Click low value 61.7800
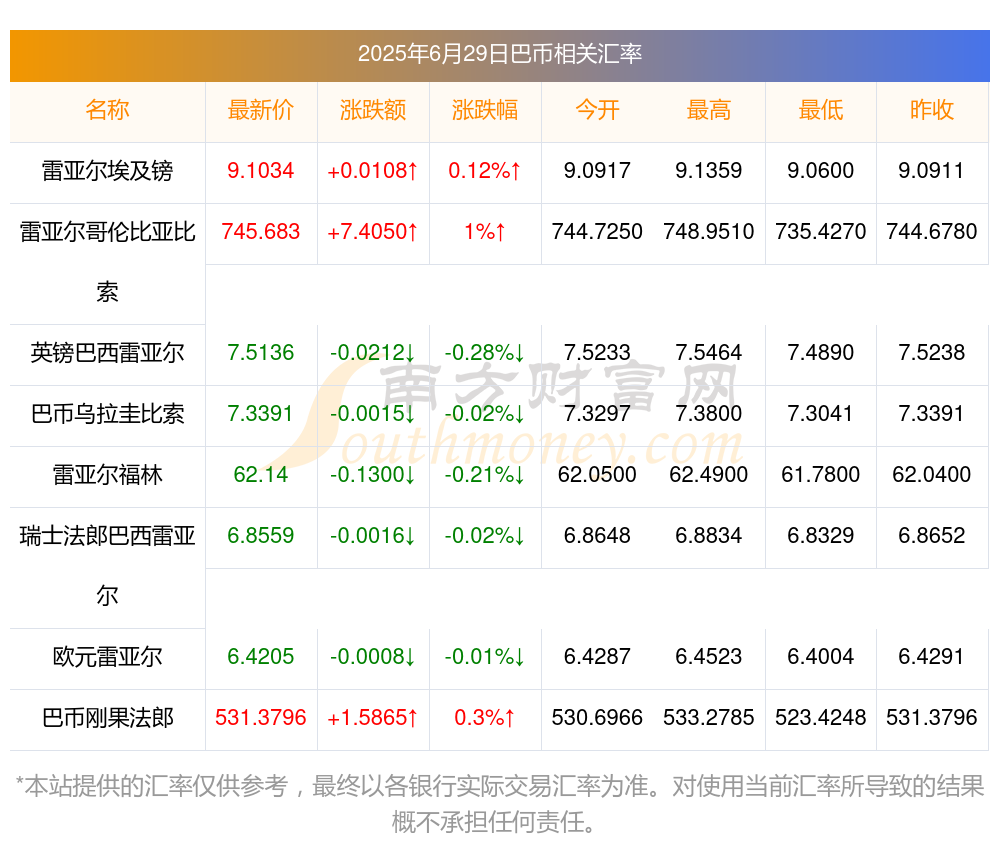The width and height of the screenshot is (1000, 853). coord(821,475)
